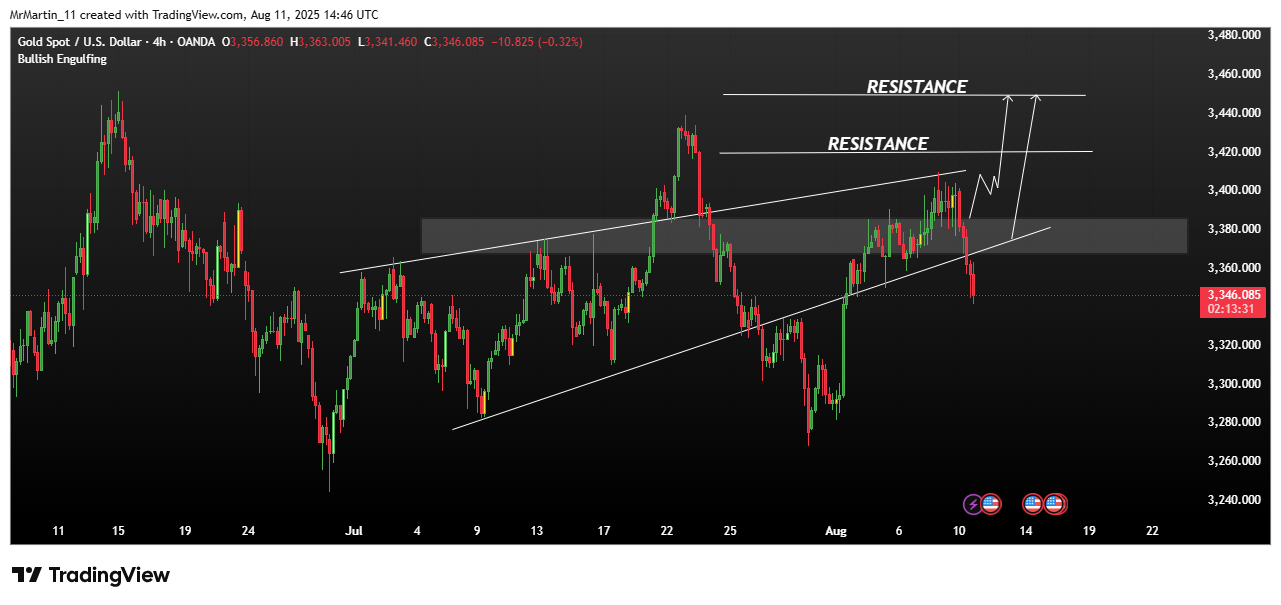Viewport: 1281px width, 605px height.
Task: Open US flag economic event beside lightning icon
Action: [990, 504]
